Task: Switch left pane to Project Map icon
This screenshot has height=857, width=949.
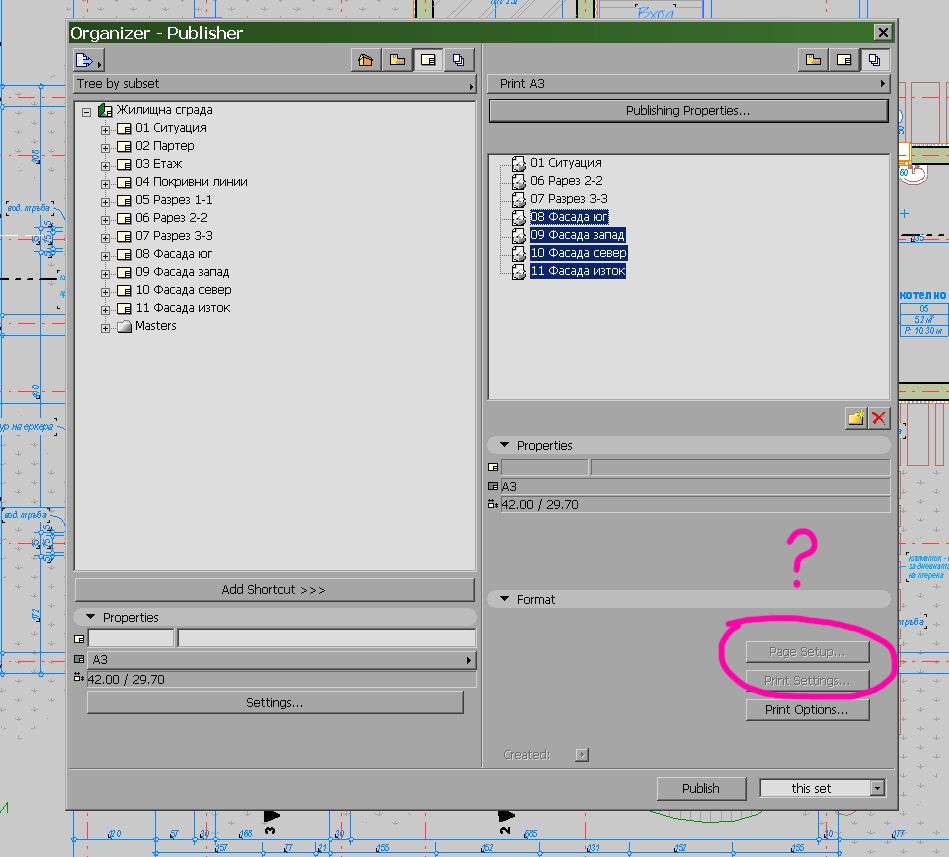Action: click(366, 60)
